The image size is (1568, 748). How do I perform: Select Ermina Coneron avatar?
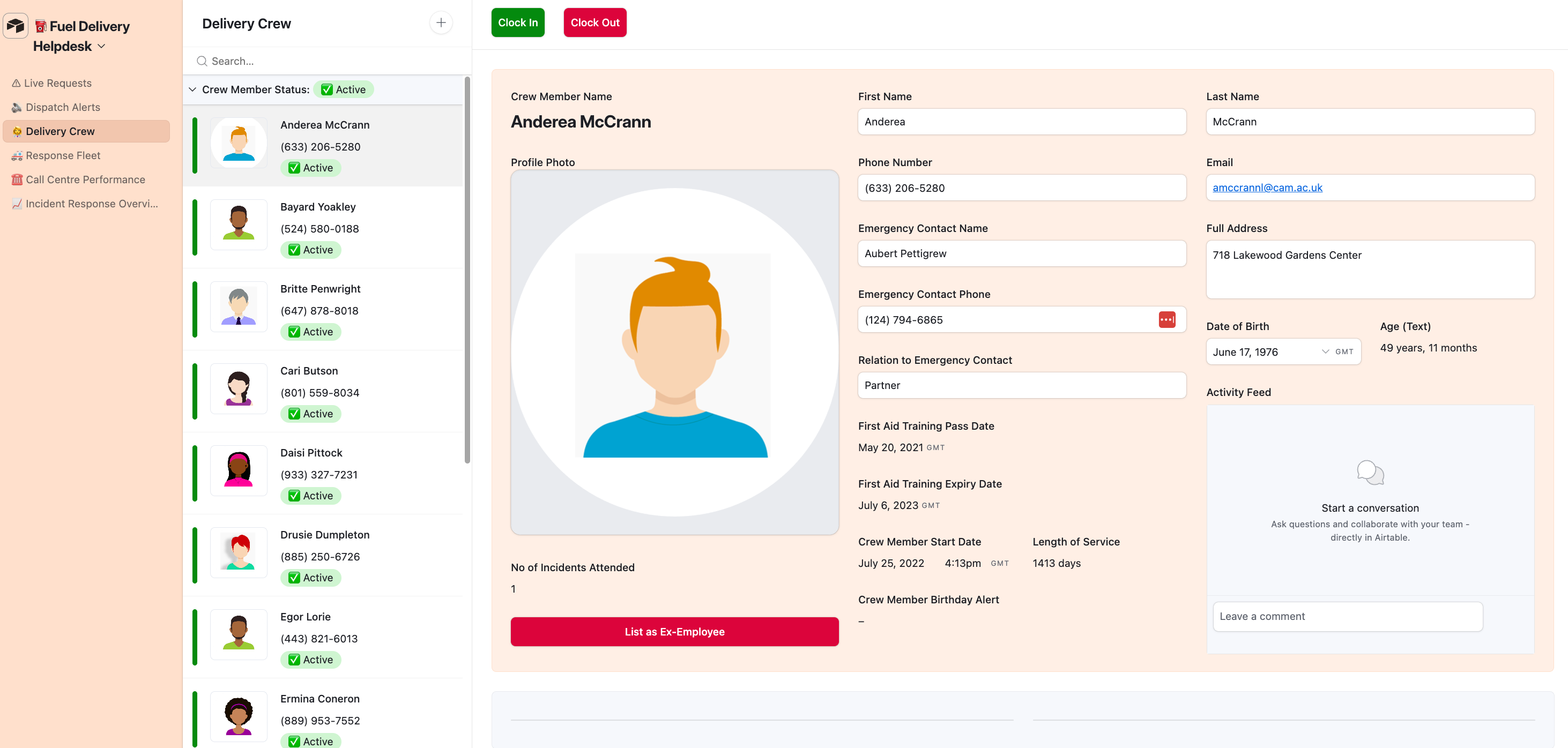[239, 716]
